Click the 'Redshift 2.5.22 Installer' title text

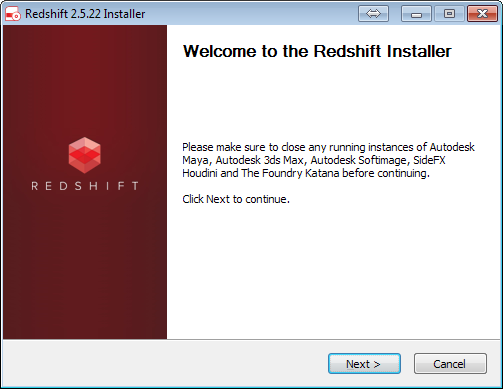[85, 14]
